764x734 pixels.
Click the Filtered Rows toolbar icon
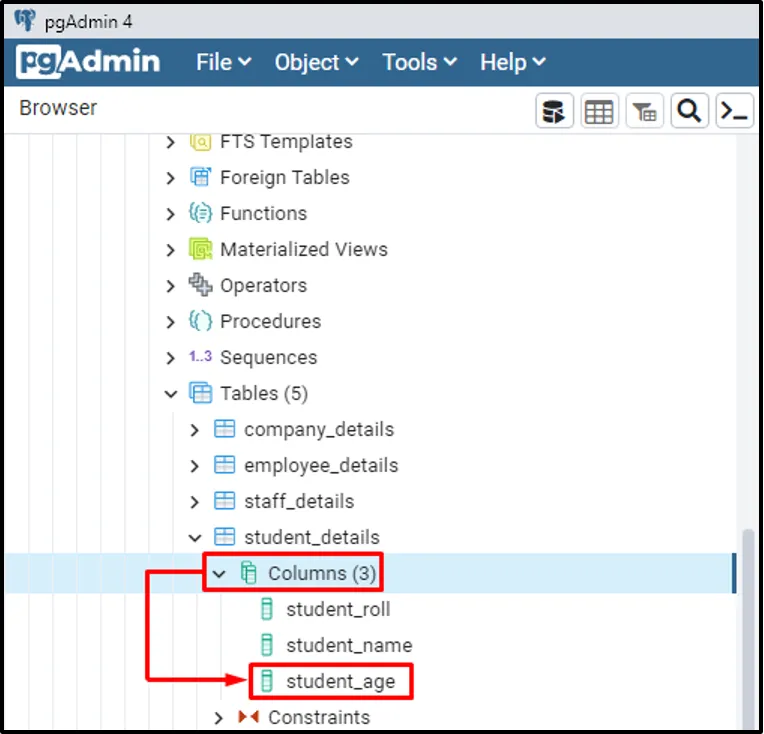click(645, 112)
